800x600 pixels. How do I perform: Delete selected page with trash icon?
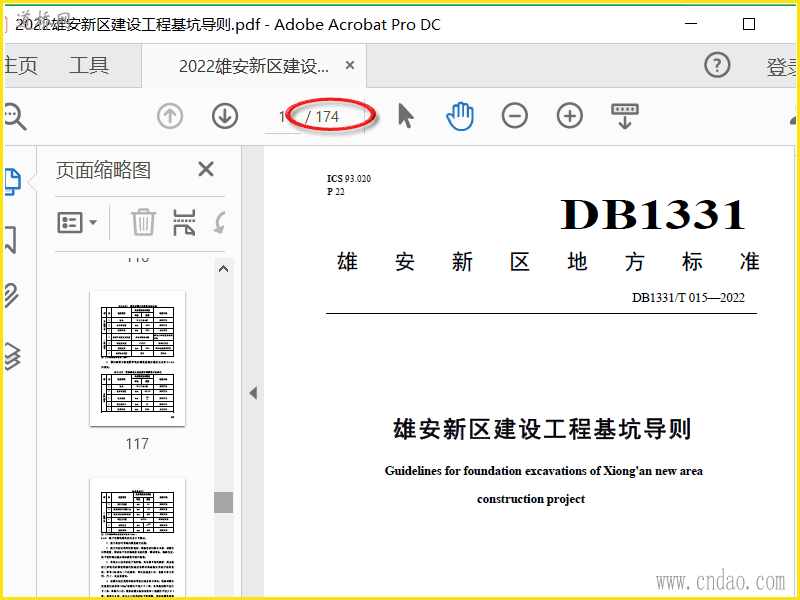(143, 222)
